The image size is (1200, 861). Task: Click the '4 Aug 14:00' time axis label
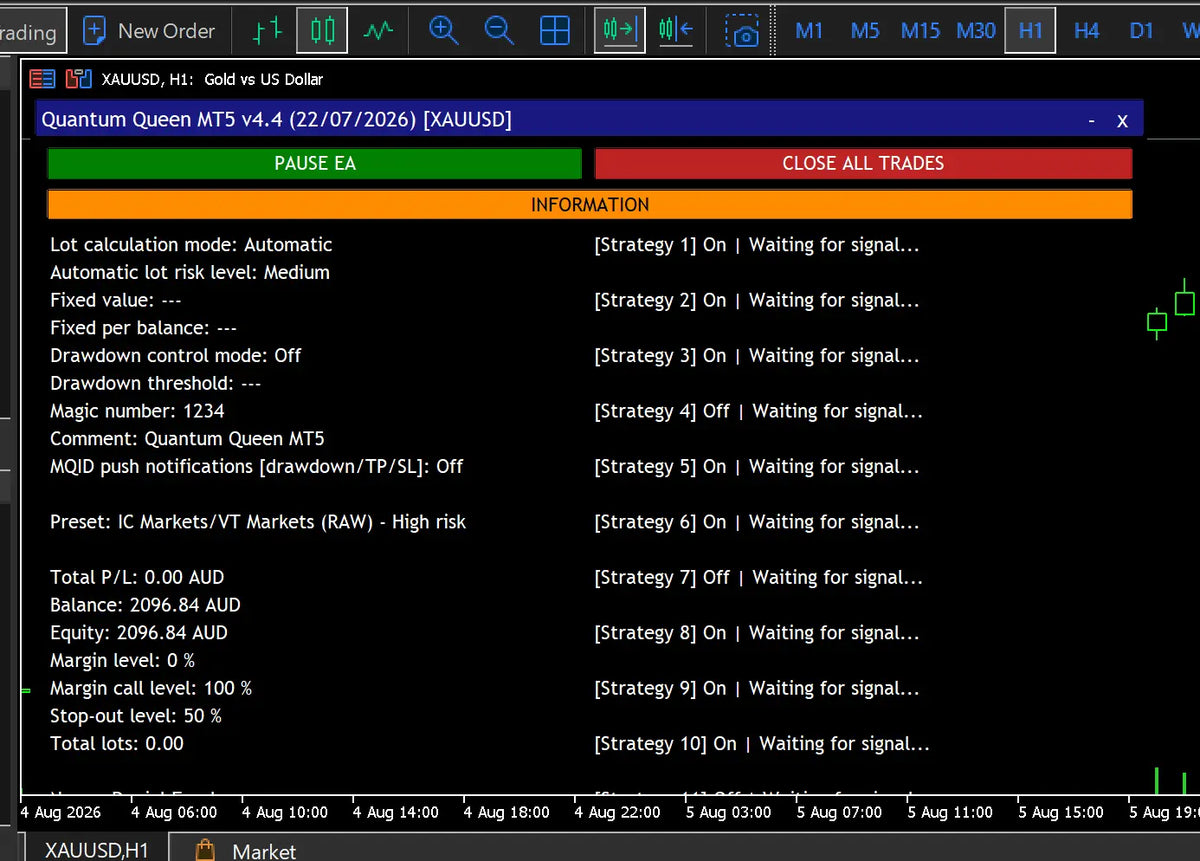point(396,813)
